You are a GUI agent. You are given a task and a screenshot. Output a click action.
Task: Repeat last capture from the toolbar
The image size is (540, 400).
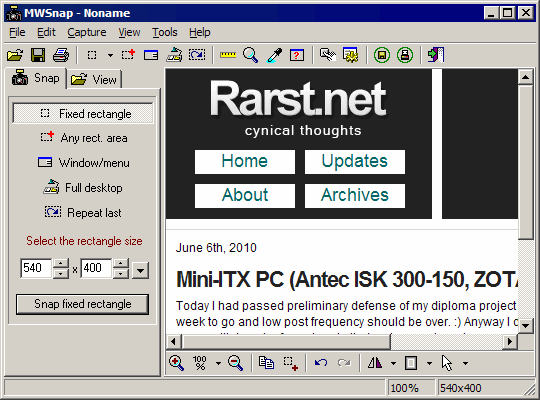tap(197, 55)
